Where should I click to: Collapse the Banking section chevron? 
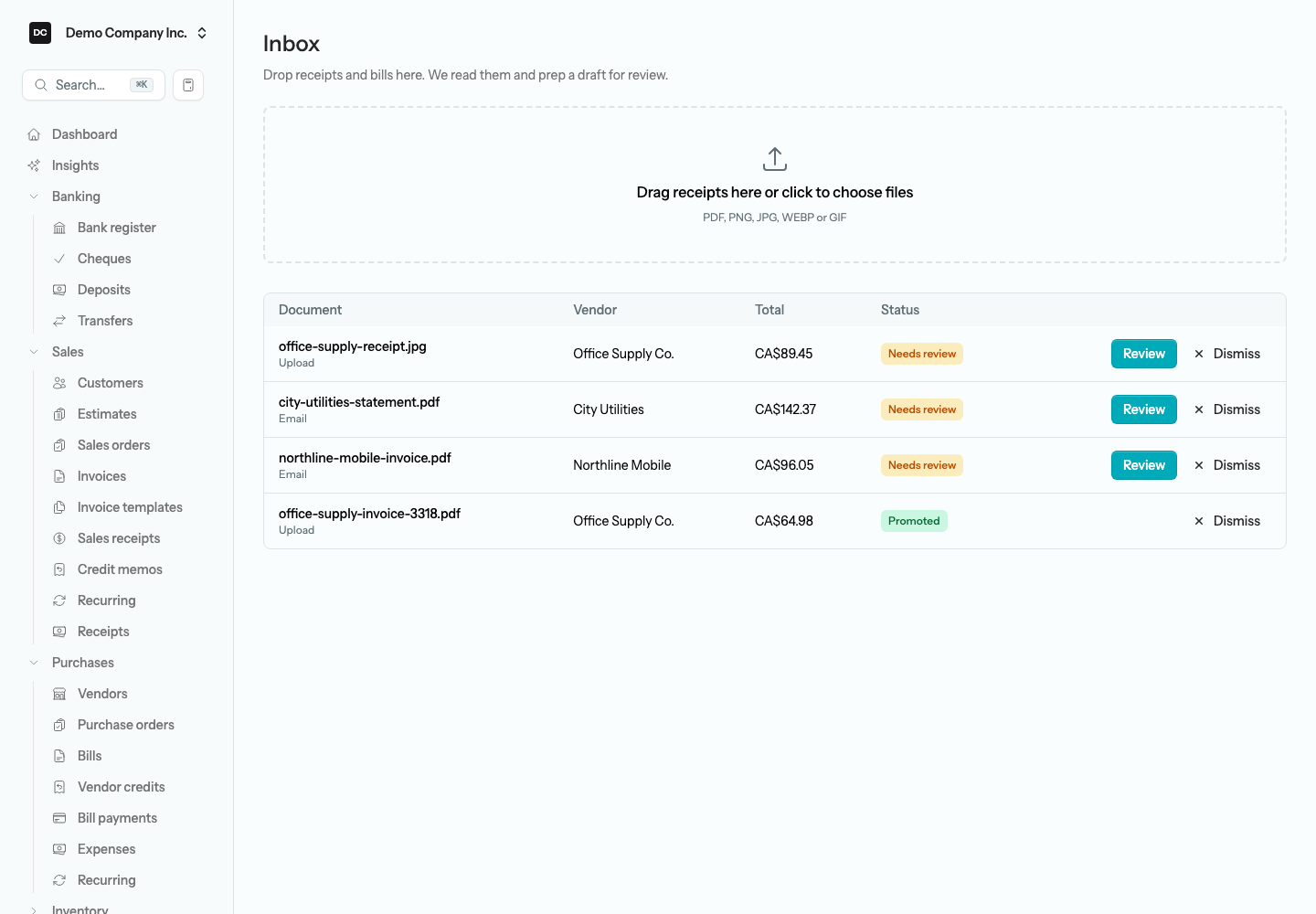(34, 197)
